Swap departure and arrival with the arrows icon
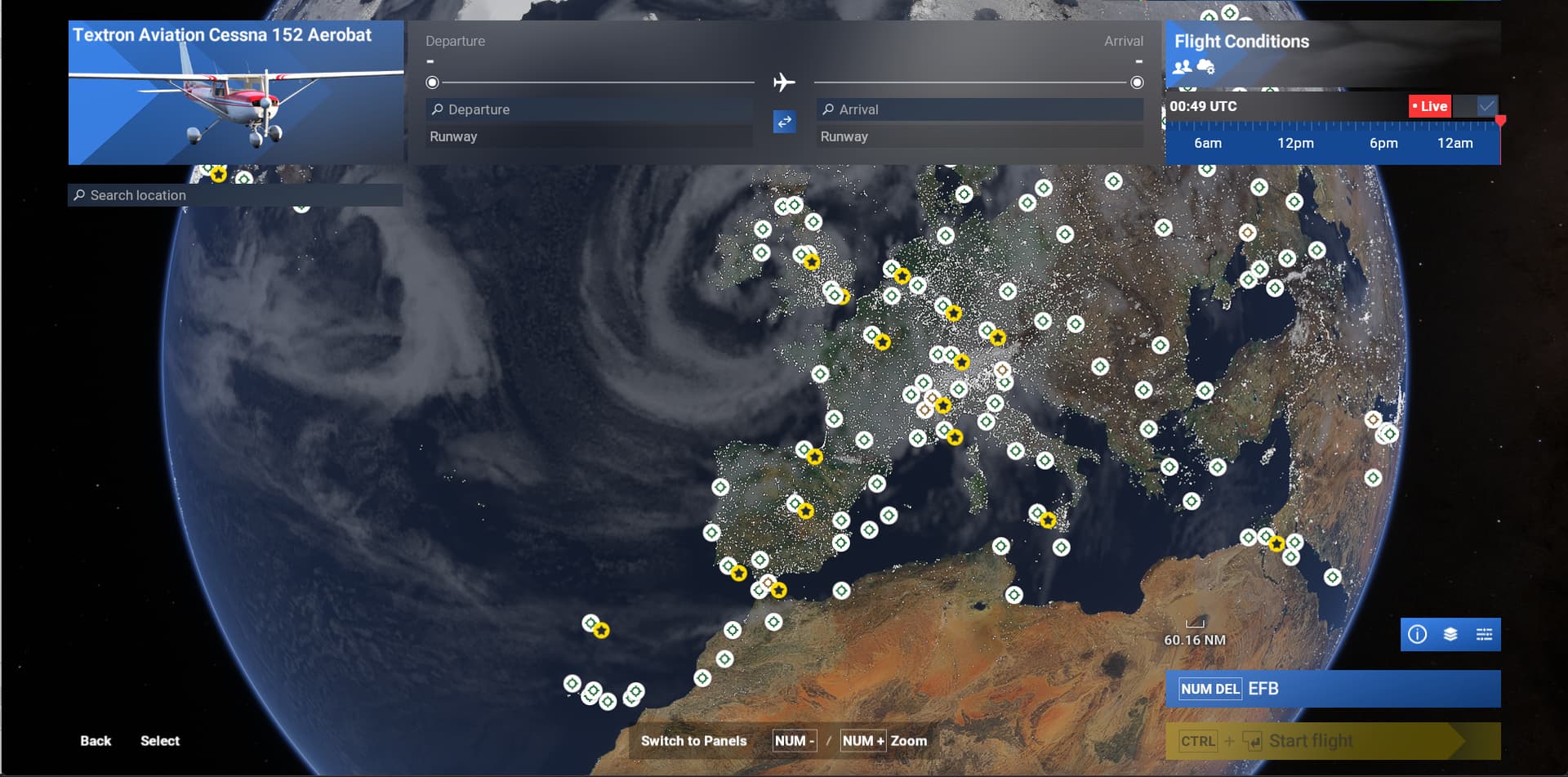Screen dimensions: 1568x777 (x=784, y=122)
